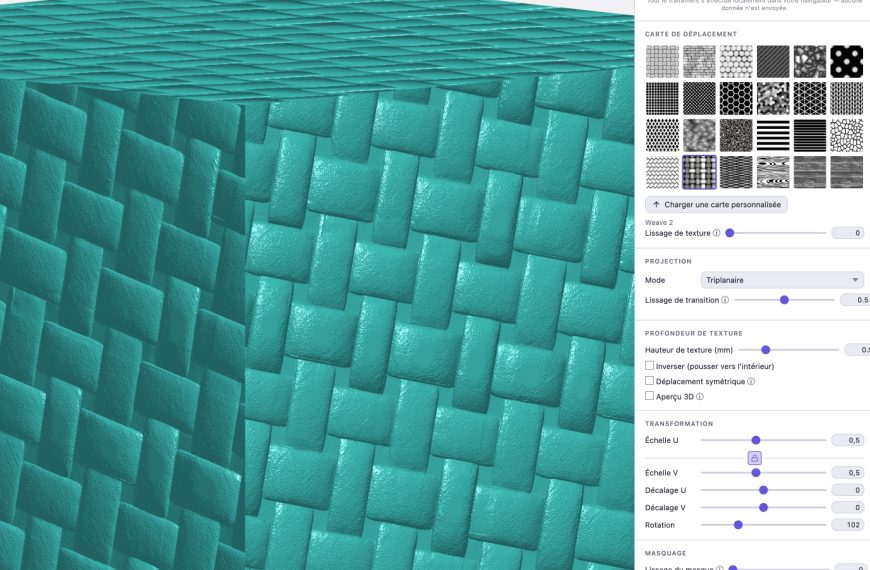Select the basket weave displacement texture
This screenshot has width=870, height=570.
pos(662,61)
